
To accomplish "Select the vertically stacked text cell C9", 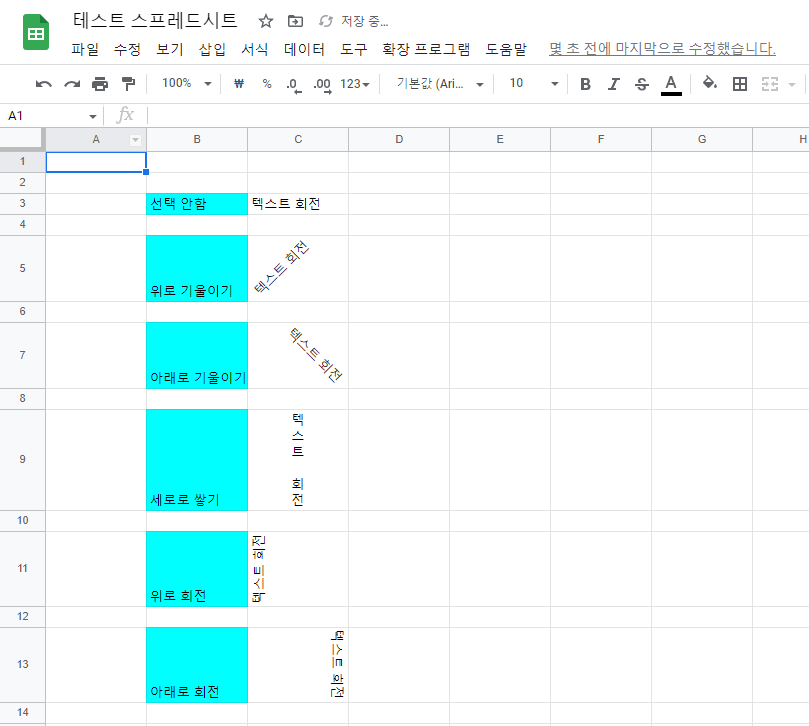I will point(298,460).
